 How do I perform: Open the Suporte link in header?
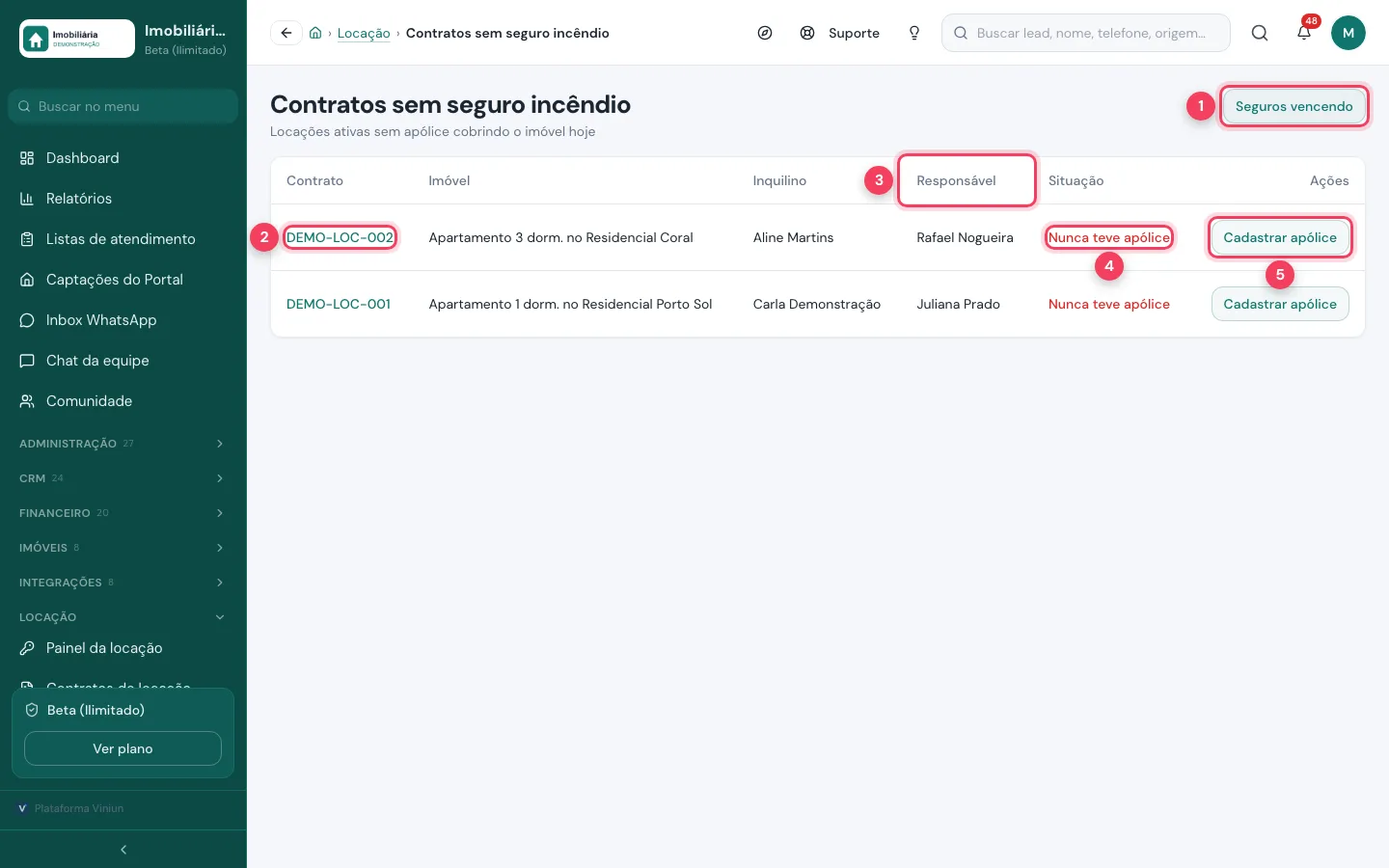840,33
